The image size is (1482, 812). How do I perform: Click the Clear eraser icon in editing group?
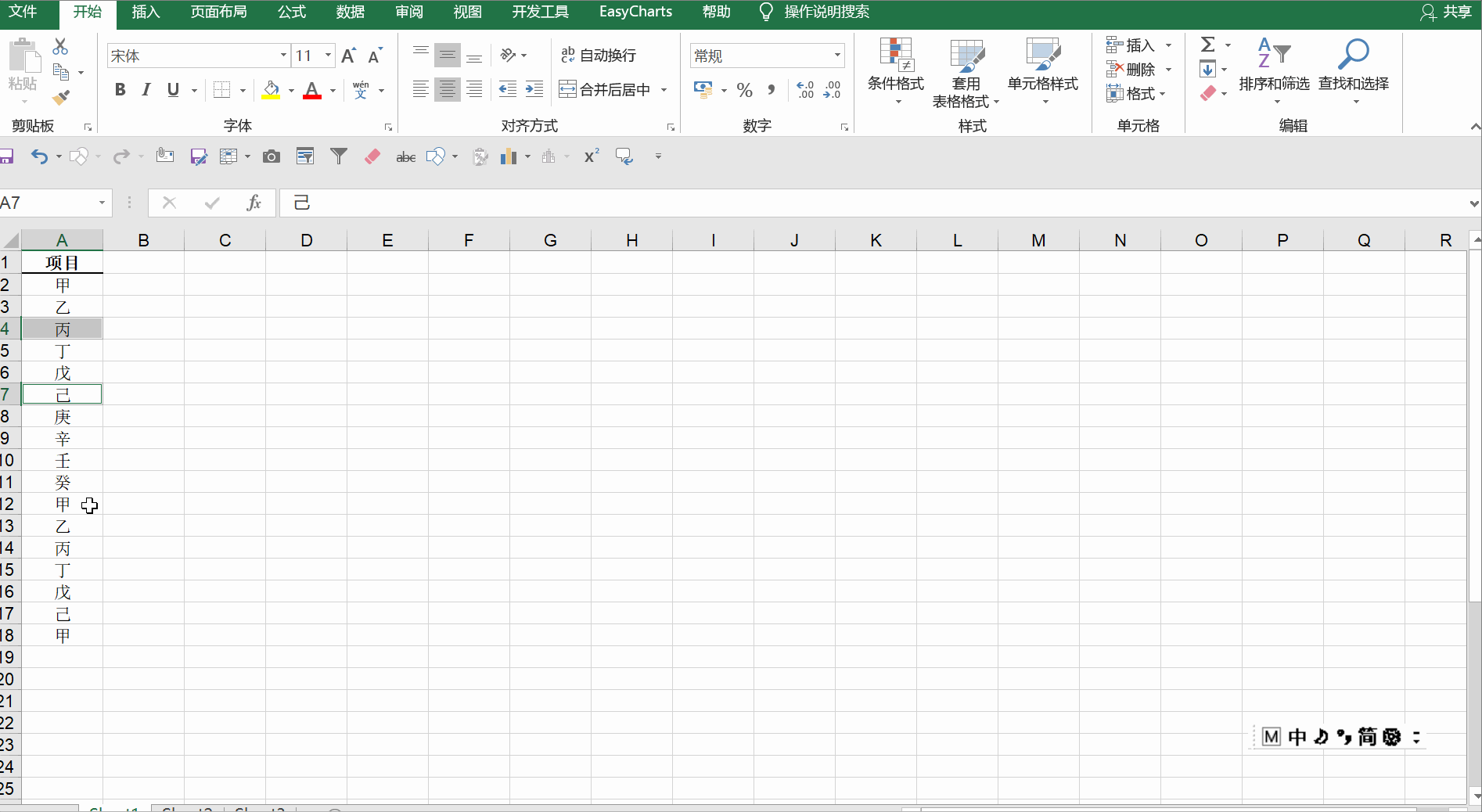pos(1208,93)
